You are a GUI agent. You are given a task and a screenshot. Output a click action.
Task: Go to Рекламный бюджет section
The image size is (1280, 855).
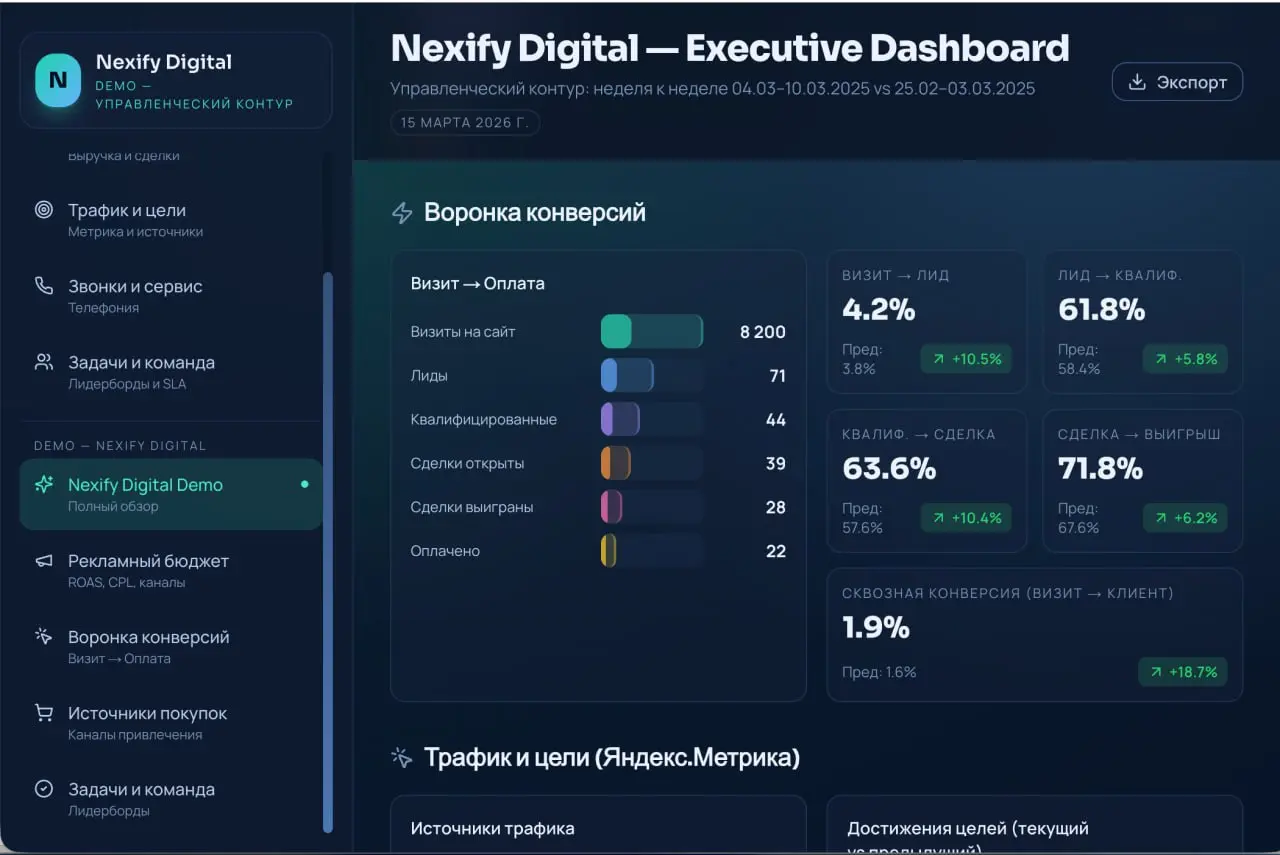(171, 570)
